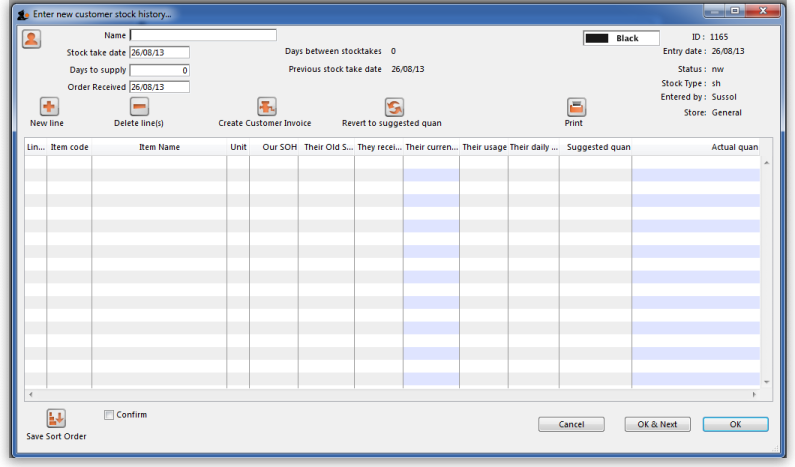Minimize the stock history window
This screenshot has height=467, width=795.
714,11
